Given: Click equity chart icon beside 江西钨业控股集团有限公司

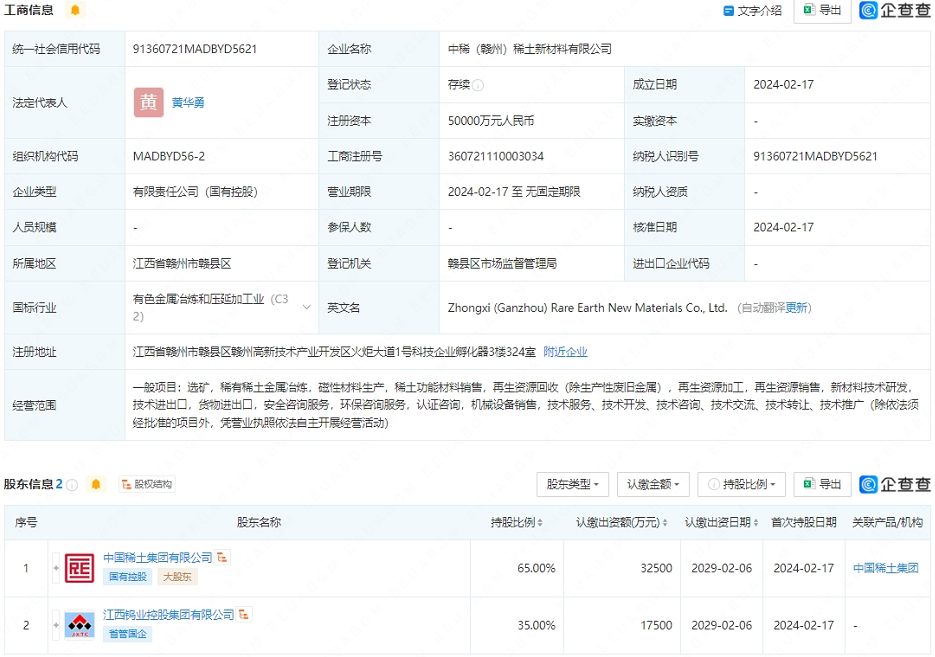Looking at the screenshot, I should coord(244,614).
